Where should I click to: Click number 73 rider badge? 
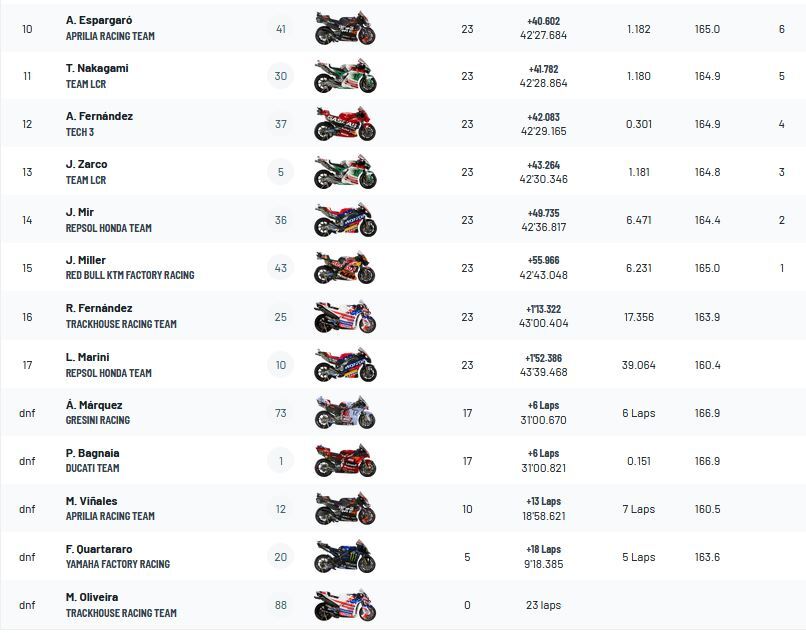[x=281, y=413]
